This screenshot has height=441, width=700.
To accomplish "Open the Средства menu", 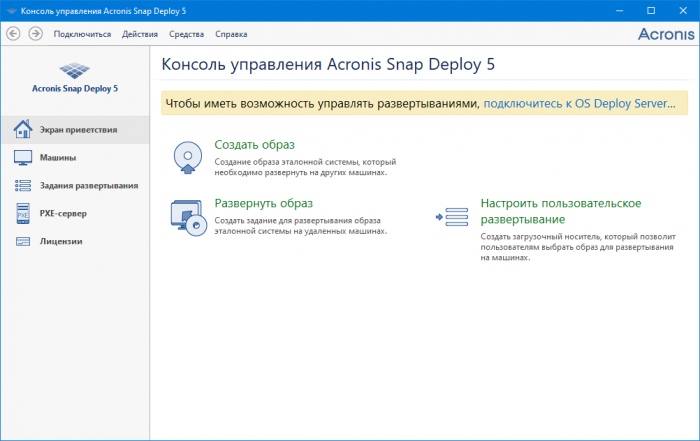I will click(x=186, y=34).
